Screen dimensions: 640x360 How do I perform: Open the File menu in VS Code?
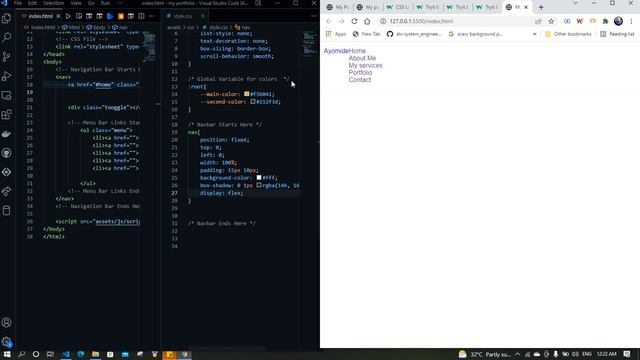point(18,3)
